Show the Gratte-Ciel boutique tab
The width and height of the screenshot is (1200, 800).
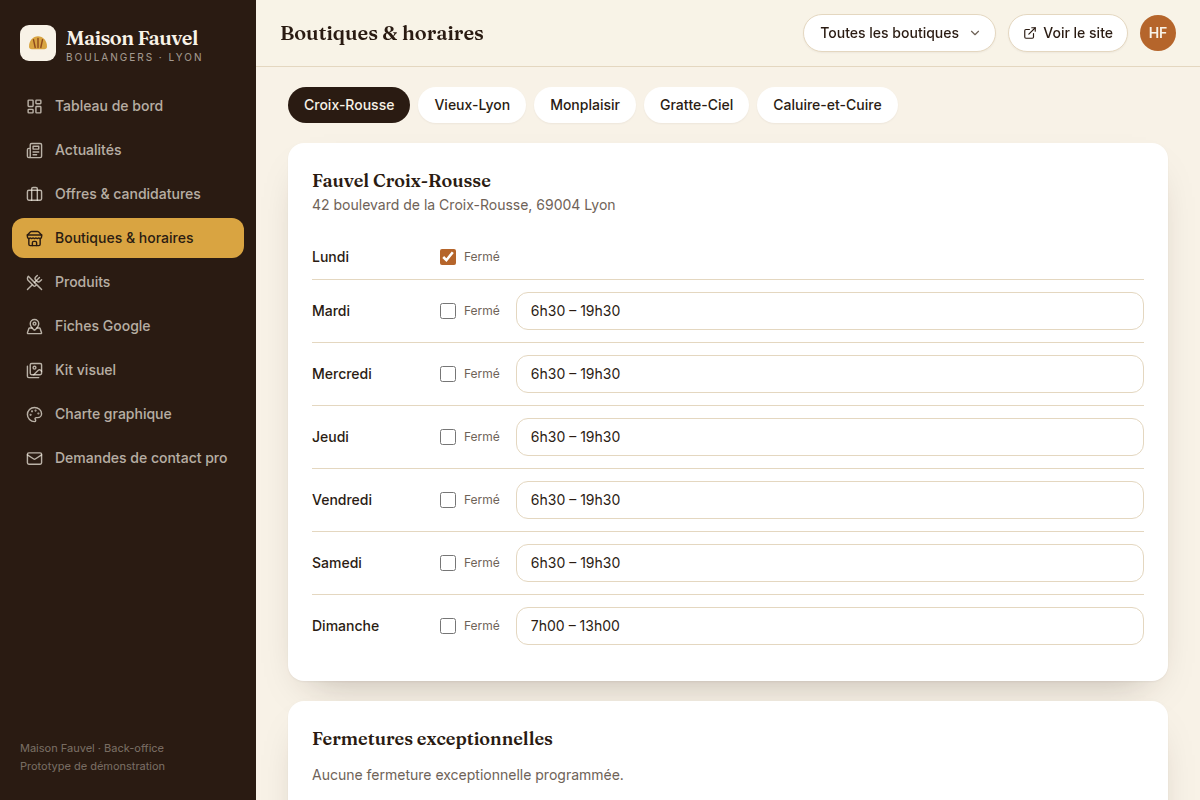[x=696, y=105]
